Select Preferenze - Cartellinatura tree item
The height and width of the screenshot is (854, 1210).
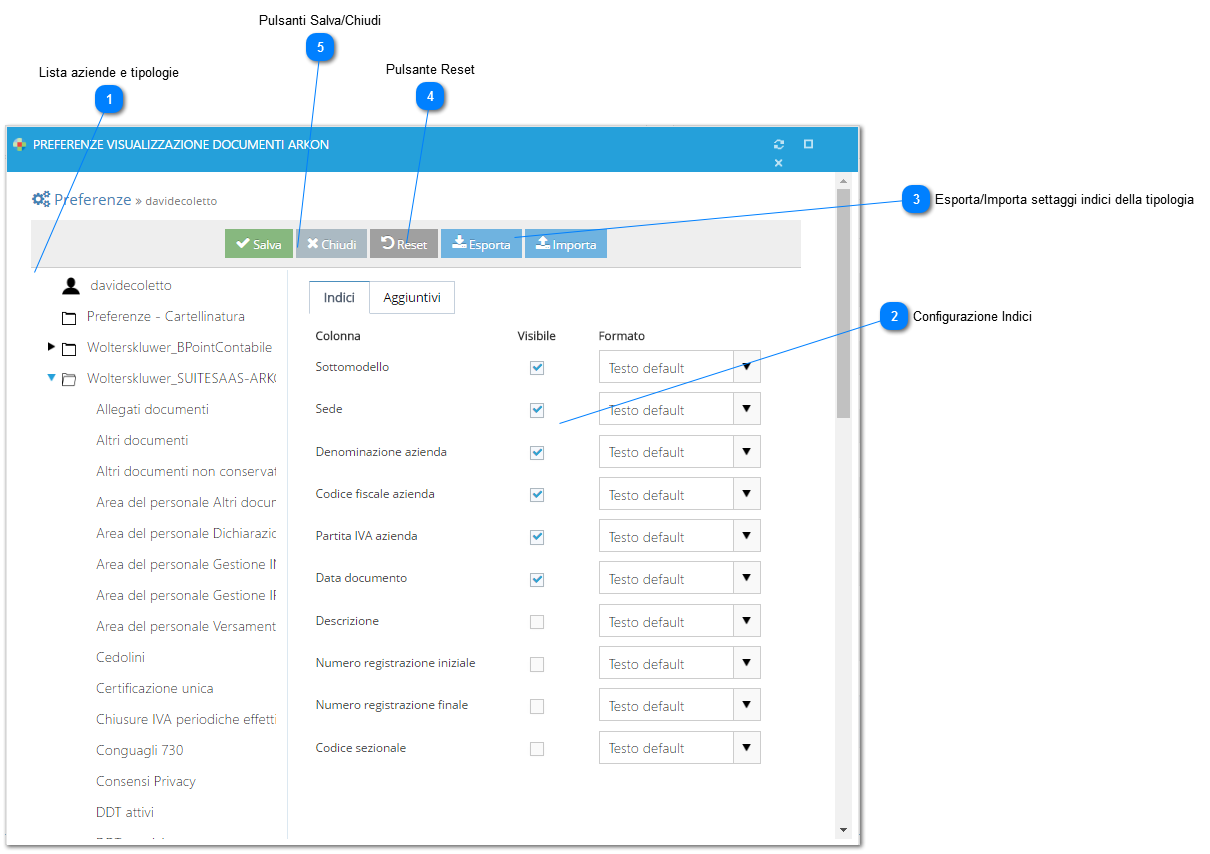click(x=166, y=317)
